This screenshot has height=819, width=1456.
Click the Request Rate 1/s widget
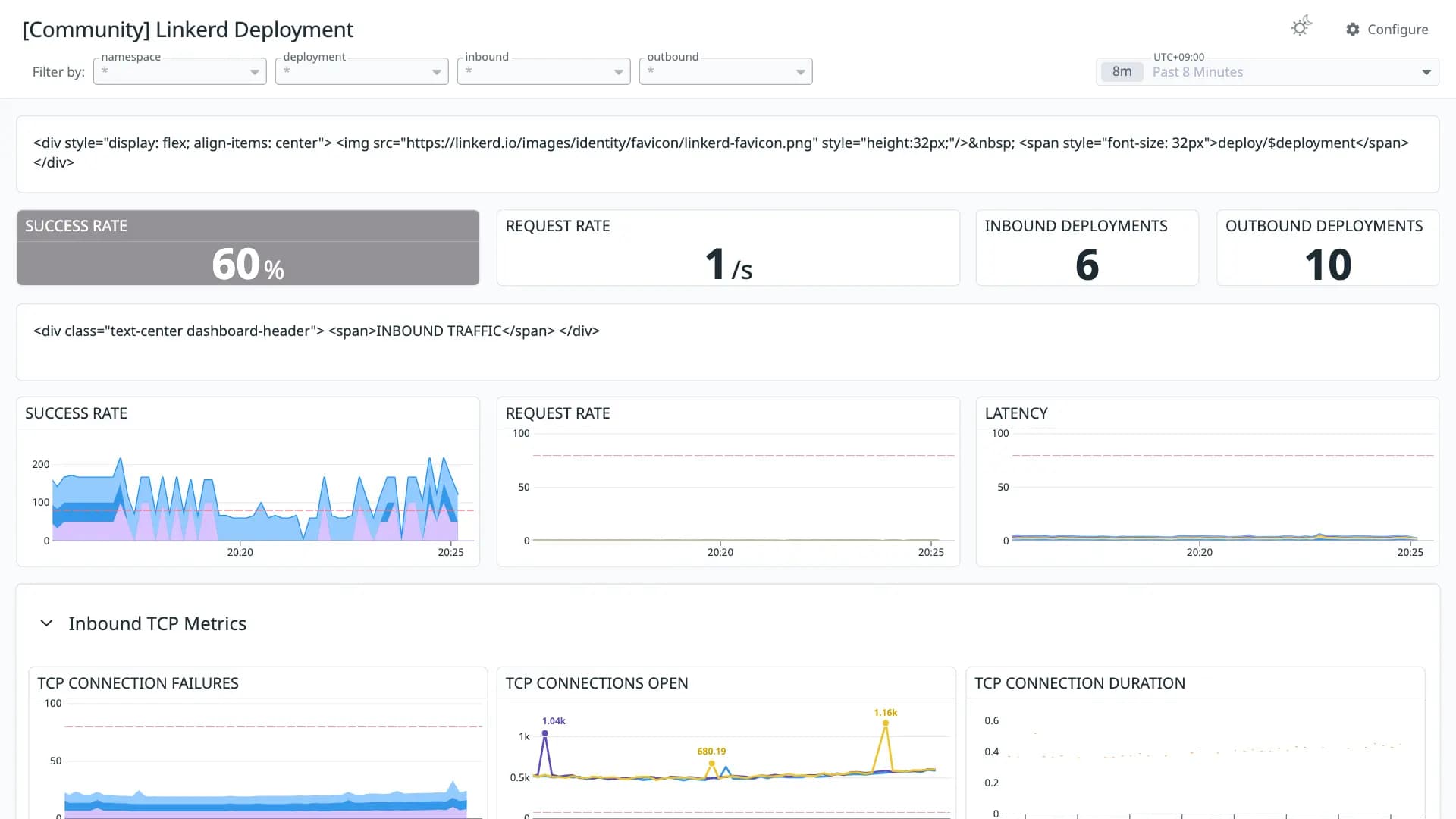click(728, 248)
